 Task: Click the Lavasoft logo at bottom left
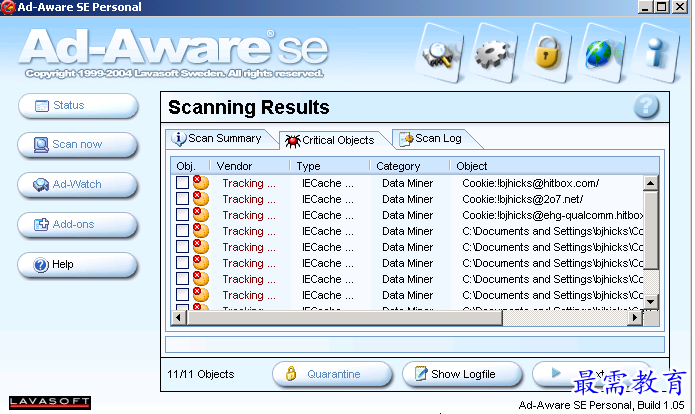(50, 402)
